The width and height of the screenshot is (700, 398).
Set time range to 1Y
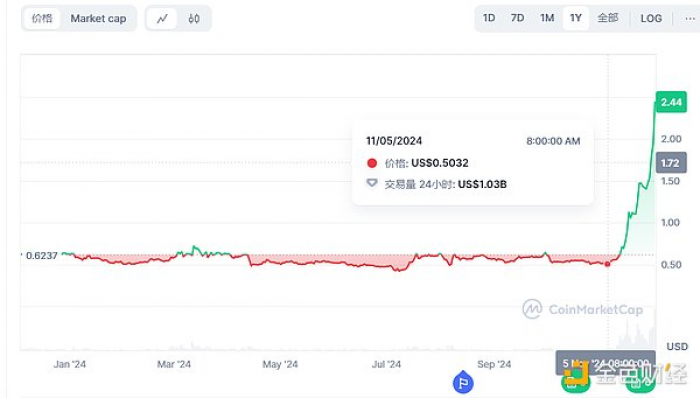pyautogui.click(x=576, y=18)
